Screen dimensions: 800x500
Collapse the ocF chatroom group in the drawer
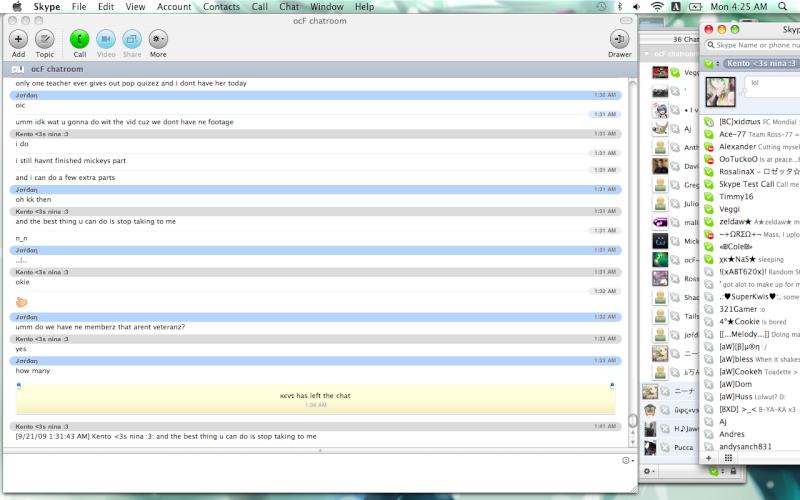click(646, 54)
